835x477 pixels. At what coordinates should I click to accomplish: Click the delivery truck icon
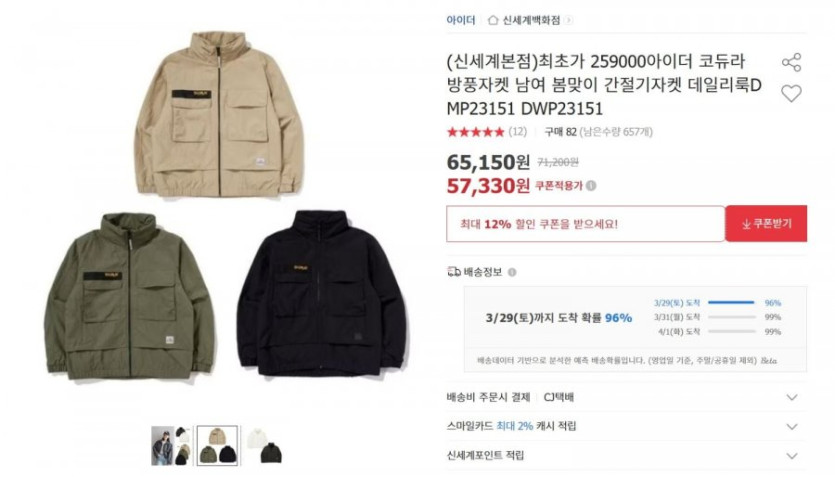(x=454, y=272)
